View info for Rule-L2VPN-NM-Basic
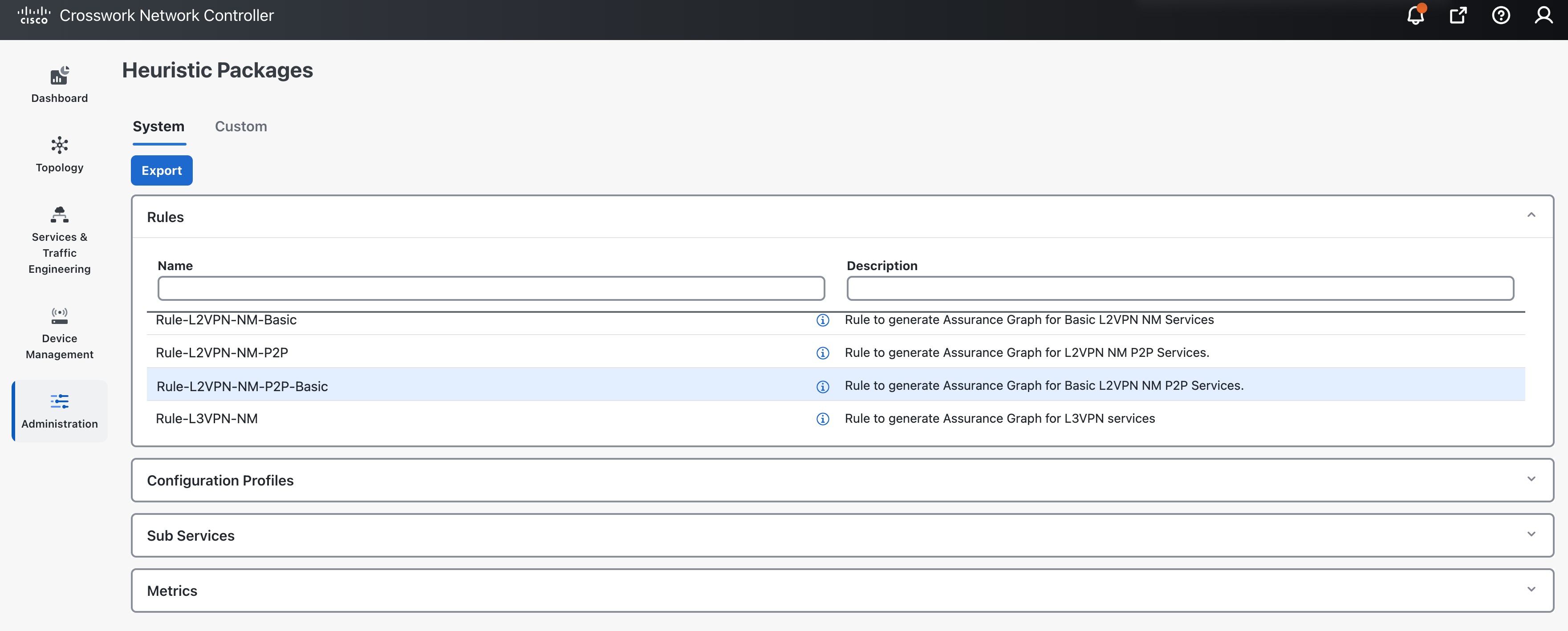This screenshot has width=1568, height=631. [x=823, y=321]
